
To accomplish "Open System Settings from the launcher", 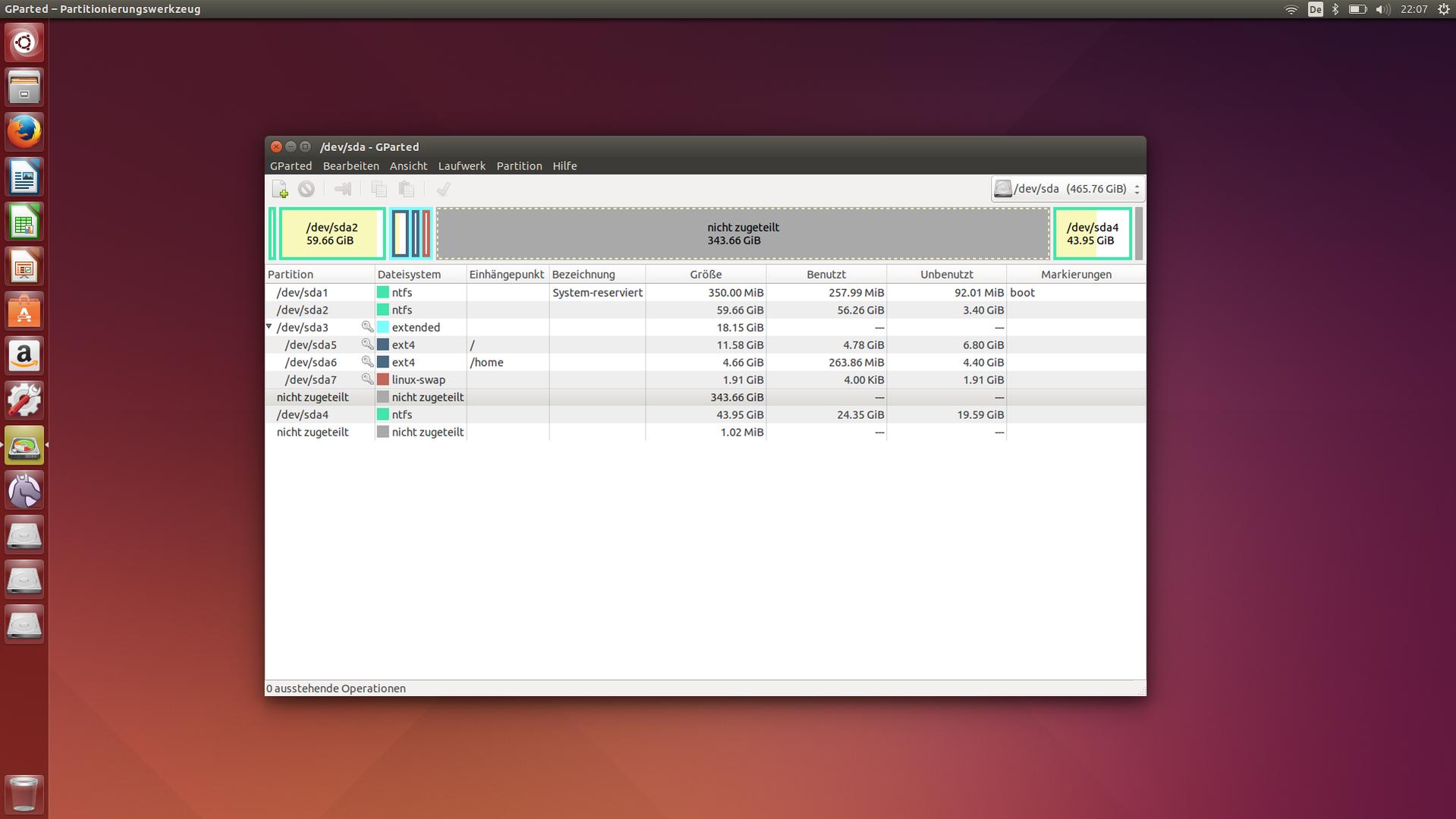I will click(24, 401).
